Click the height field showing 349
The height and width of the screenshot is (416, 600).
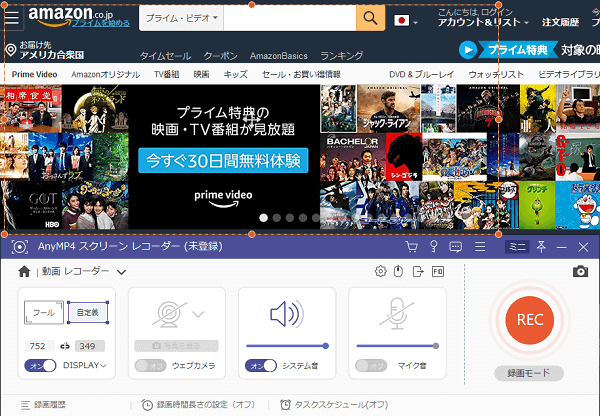pos(90,346)
